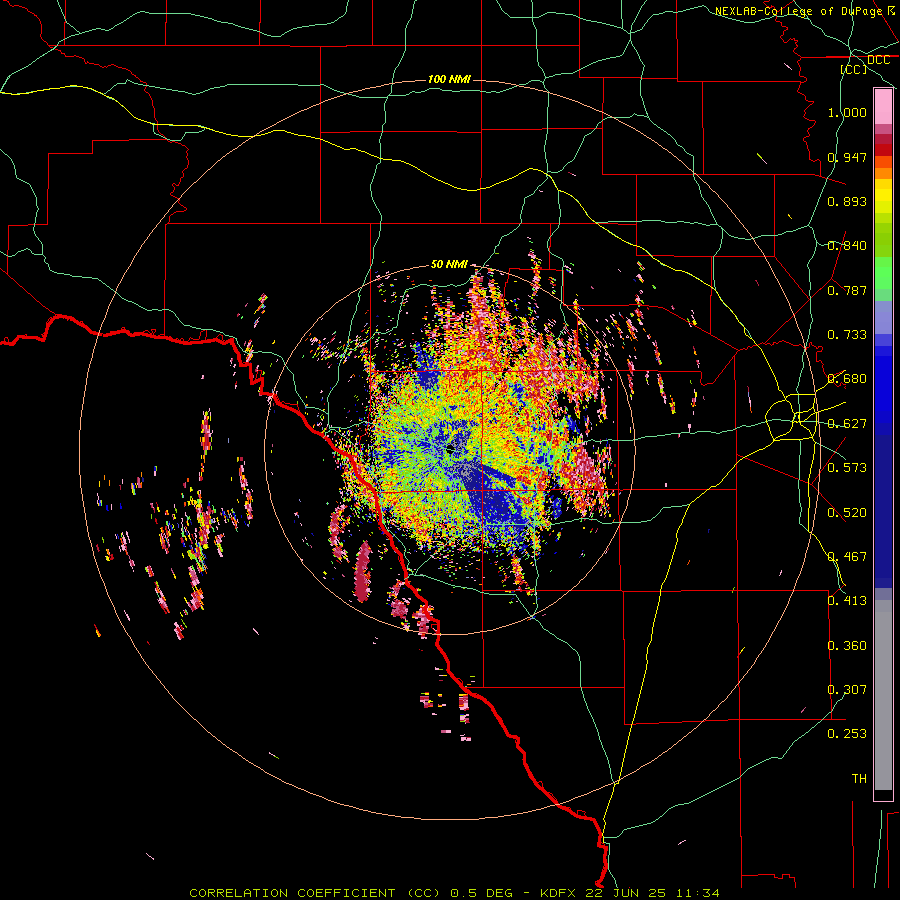This screenshot has height=900, width=900.
Task: Click the 50 NMI range ring label
Action: (449, 264)
